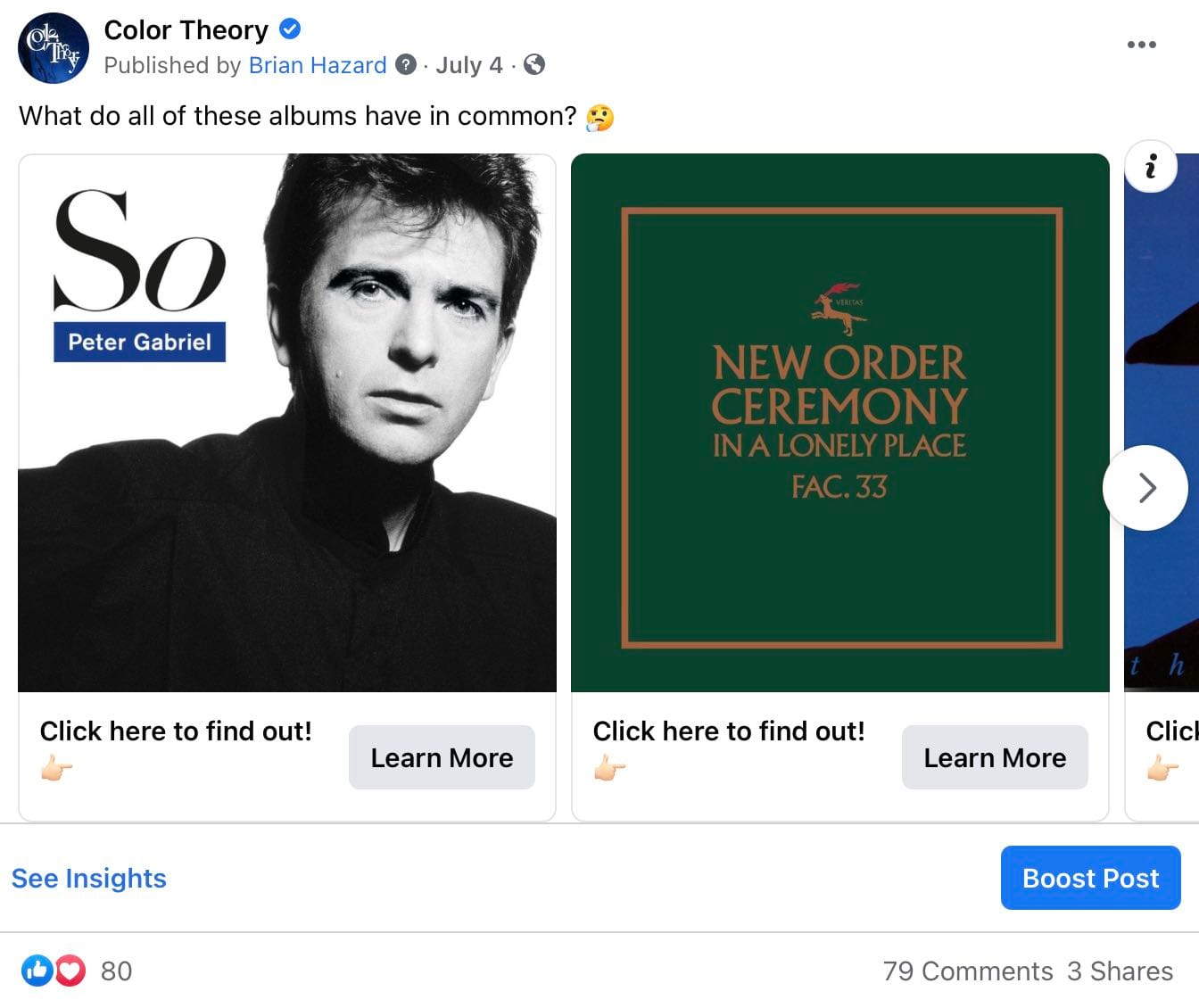Click the public globe audience icon
This screenshot has height=1008, width=1199.
point(534,65)
